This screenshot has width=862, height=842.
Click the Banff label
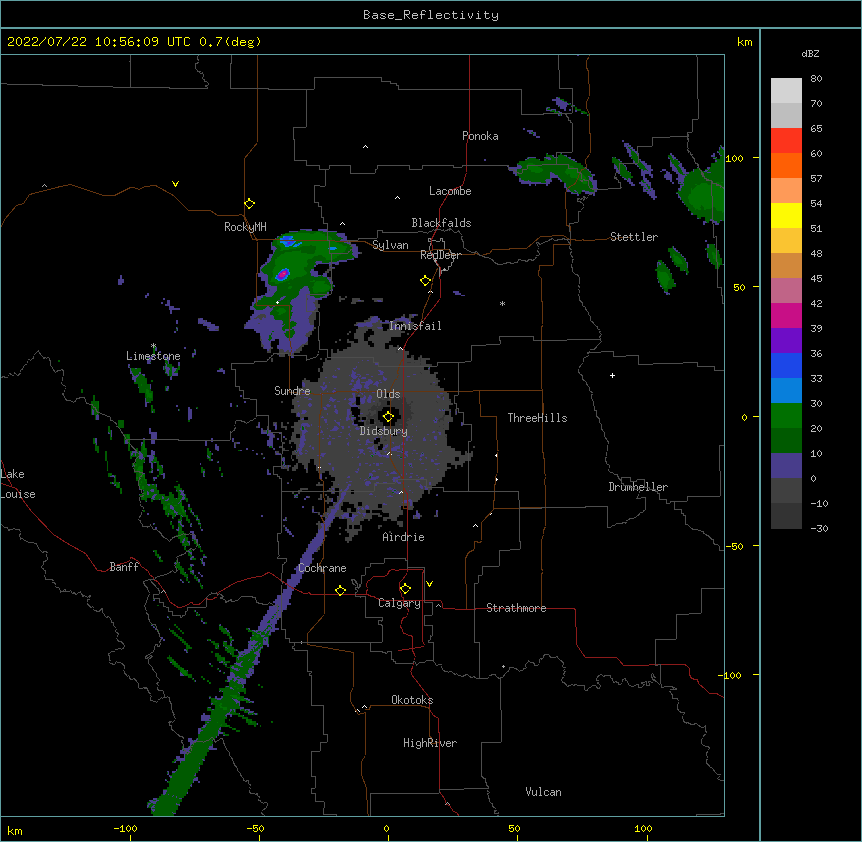coord(124,567)
